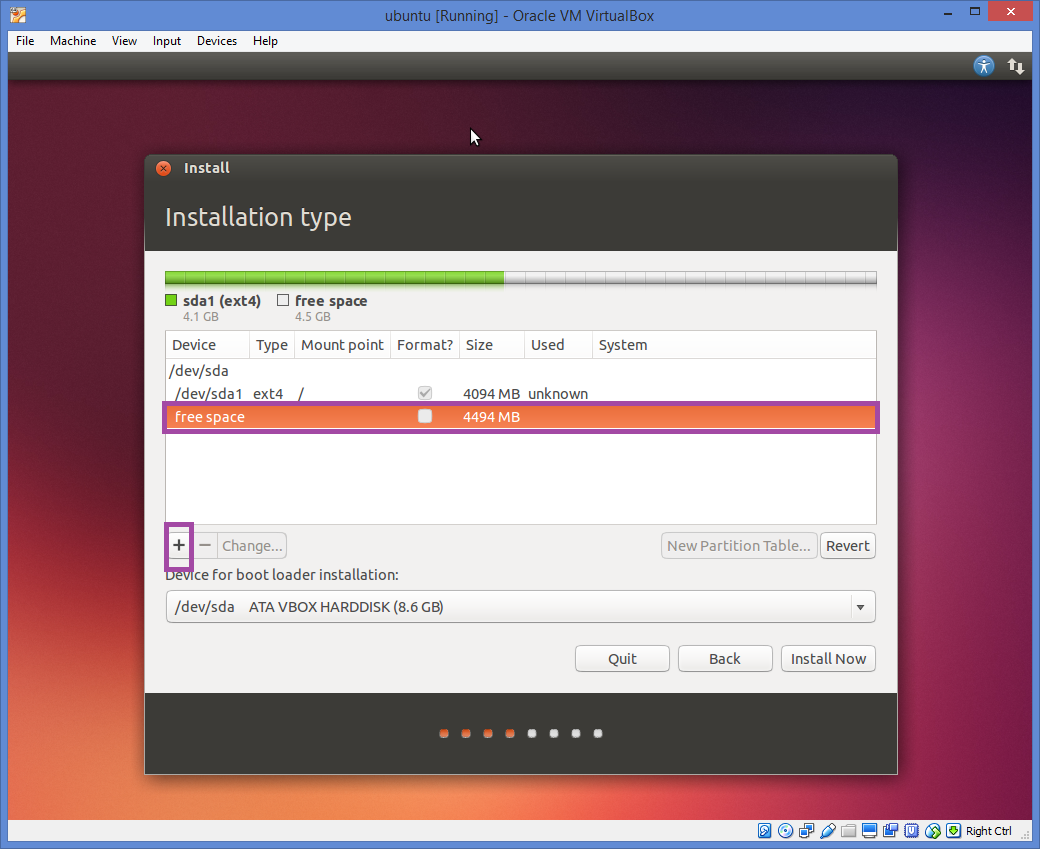Open the Devices menu
1040x849 pixels.
(x=217, y=40)
